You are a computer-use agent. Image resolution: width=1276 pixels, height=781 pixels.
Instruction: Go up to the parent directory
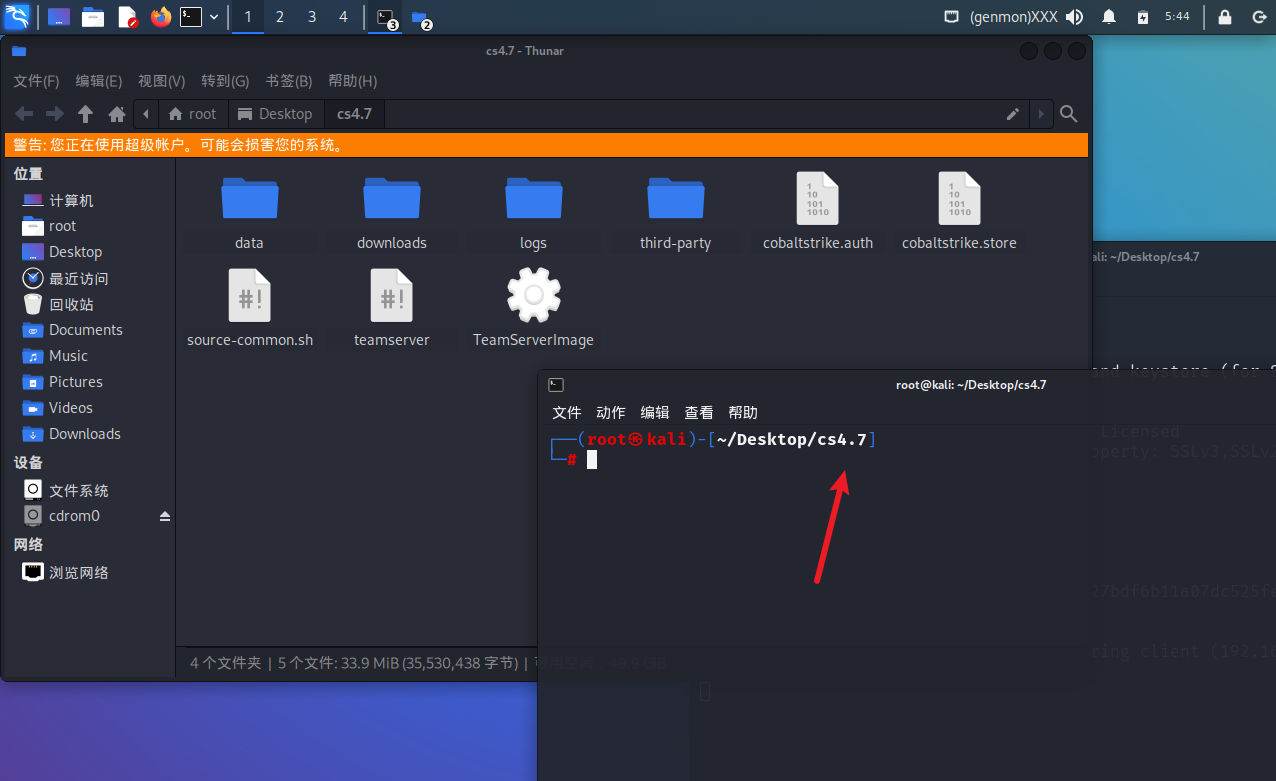tap(86, 114)
